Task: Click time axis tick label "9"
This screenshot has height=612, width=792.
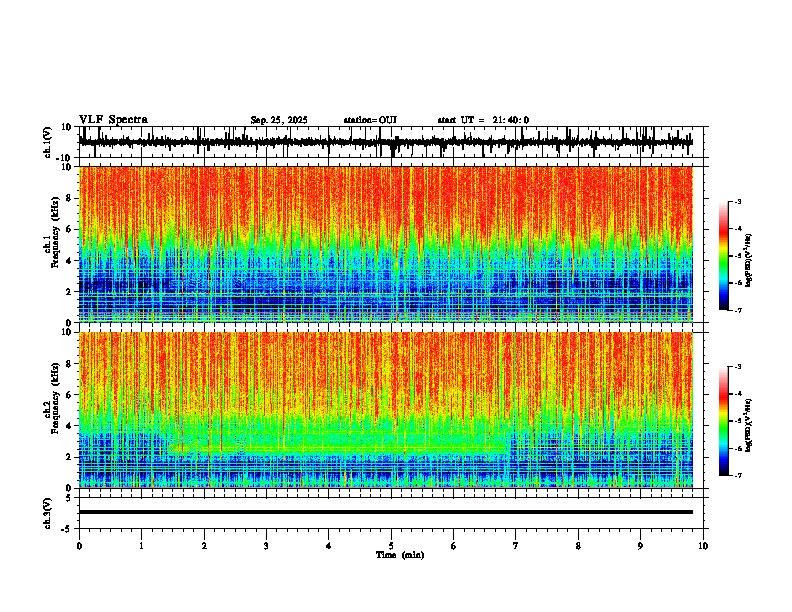Action: coord(640,546)
